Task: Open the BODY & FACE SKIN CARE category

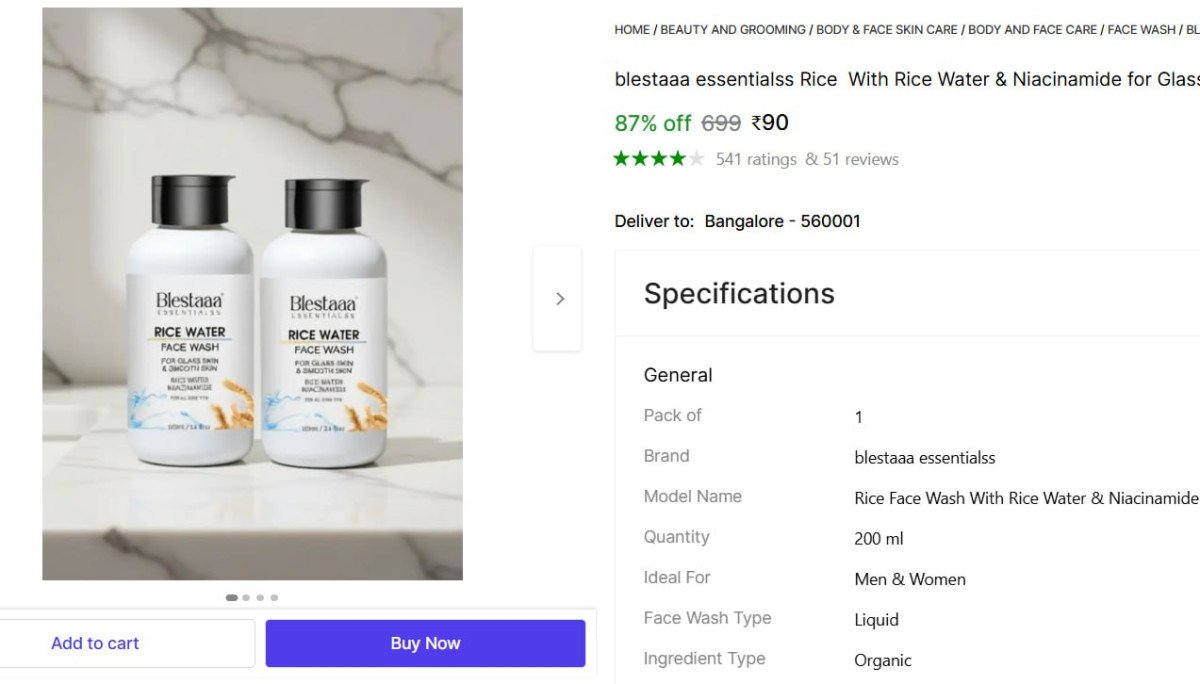Action: 886,30
